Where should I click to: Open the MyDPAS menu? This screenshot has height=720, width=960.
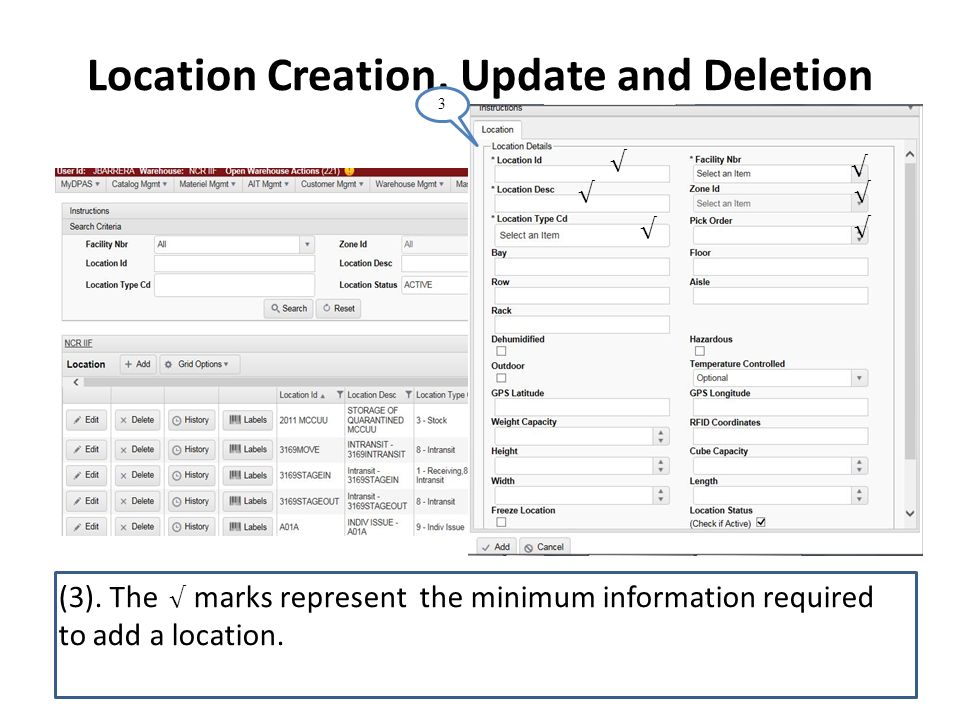80,184
